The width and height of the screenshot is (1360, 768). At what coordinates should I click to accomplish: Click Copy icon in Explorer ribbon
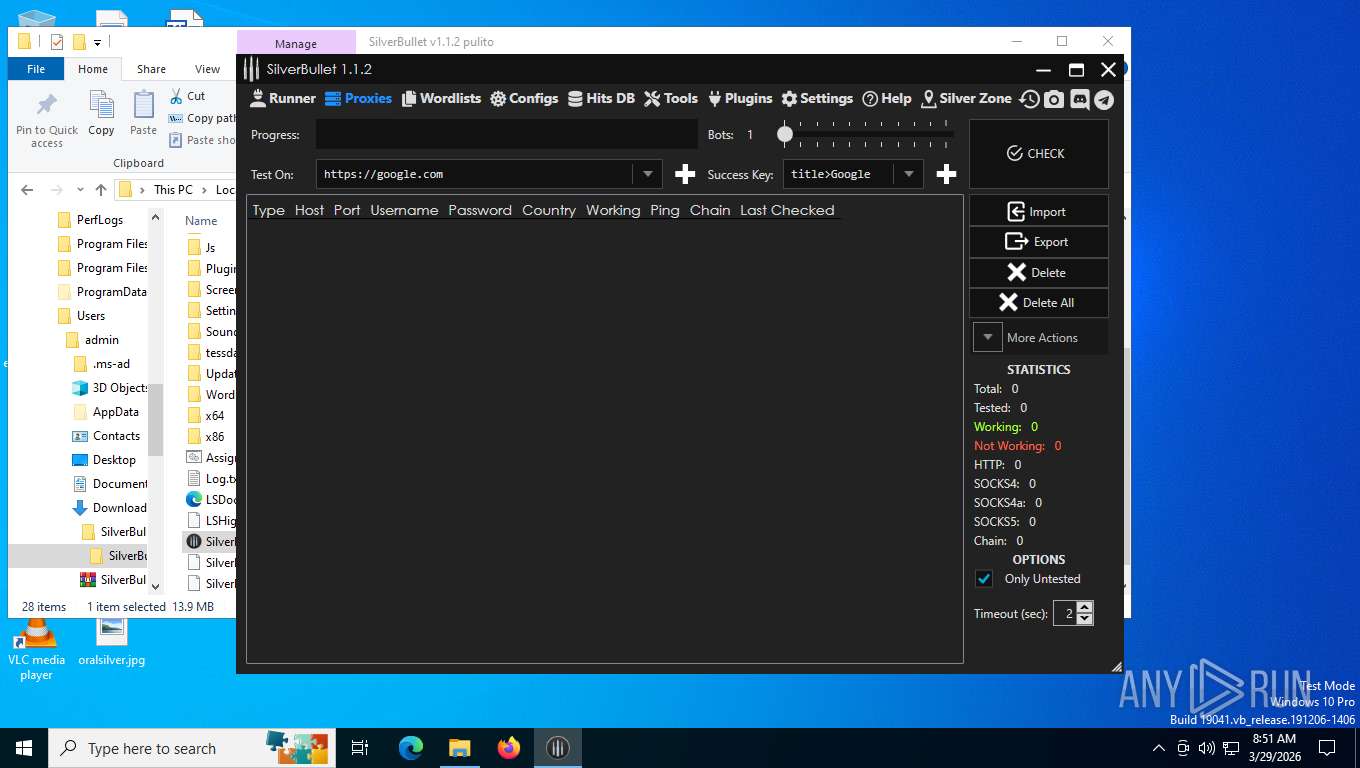(x=101, y=113)
